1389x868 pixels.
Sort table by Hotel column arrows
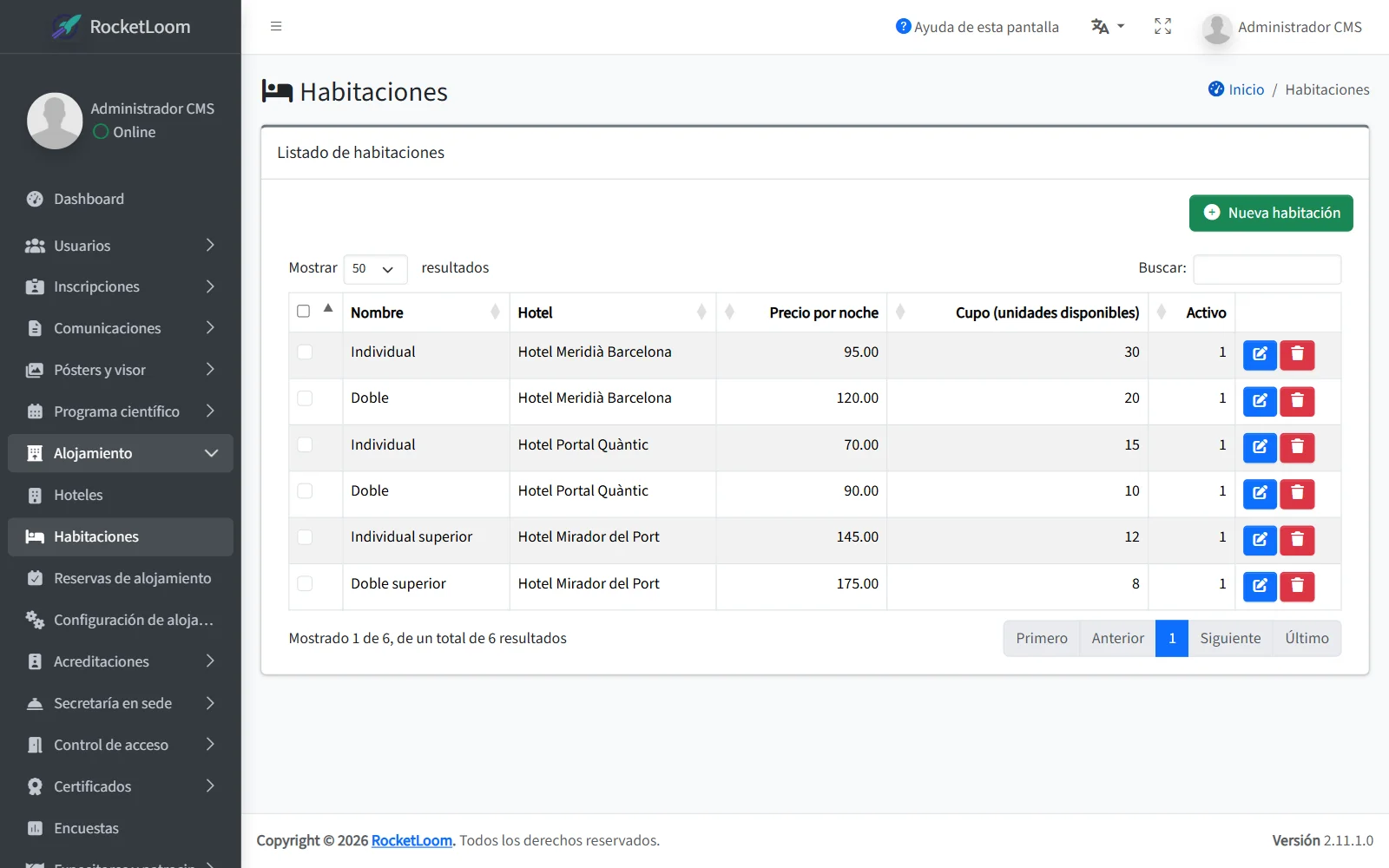coord(701,312)
